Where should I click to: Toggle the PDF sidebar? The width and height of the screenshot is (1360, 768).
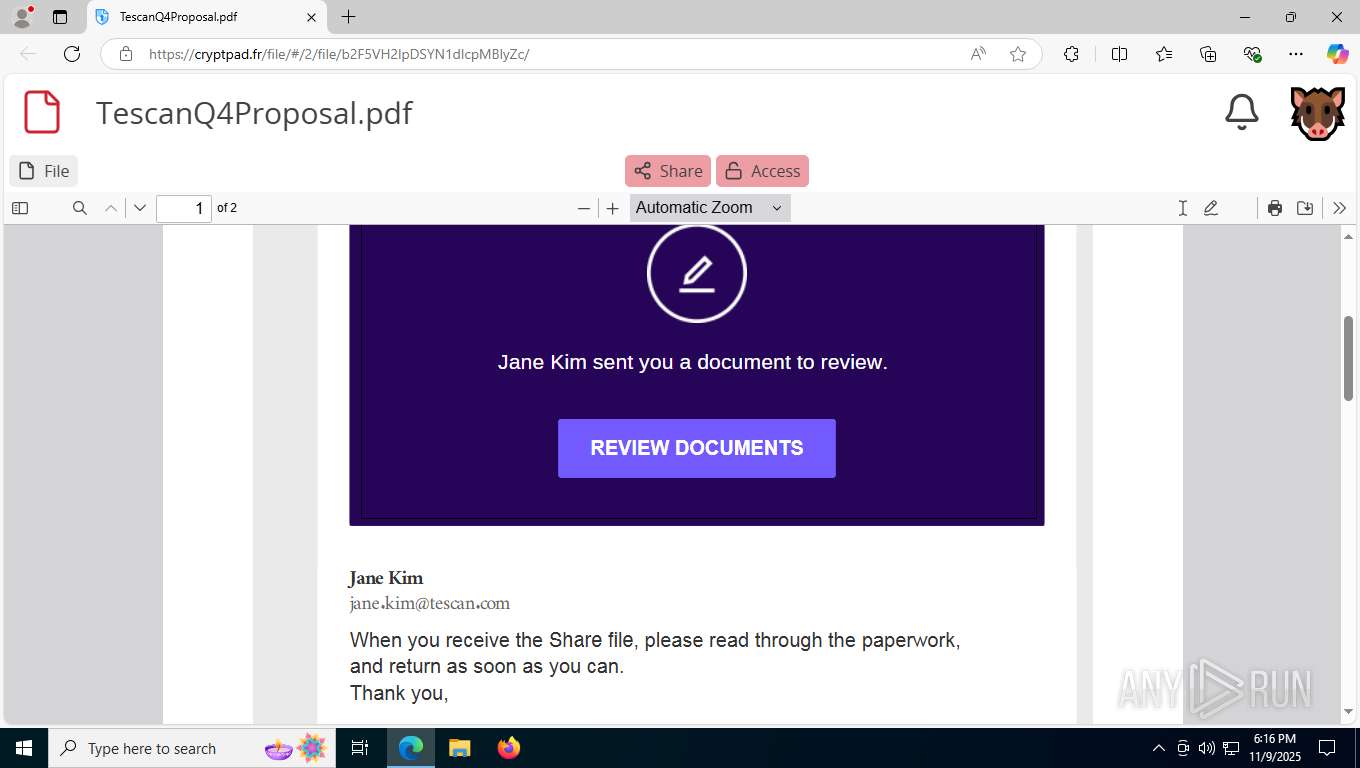pyautogui.click(x=20, y=208)
